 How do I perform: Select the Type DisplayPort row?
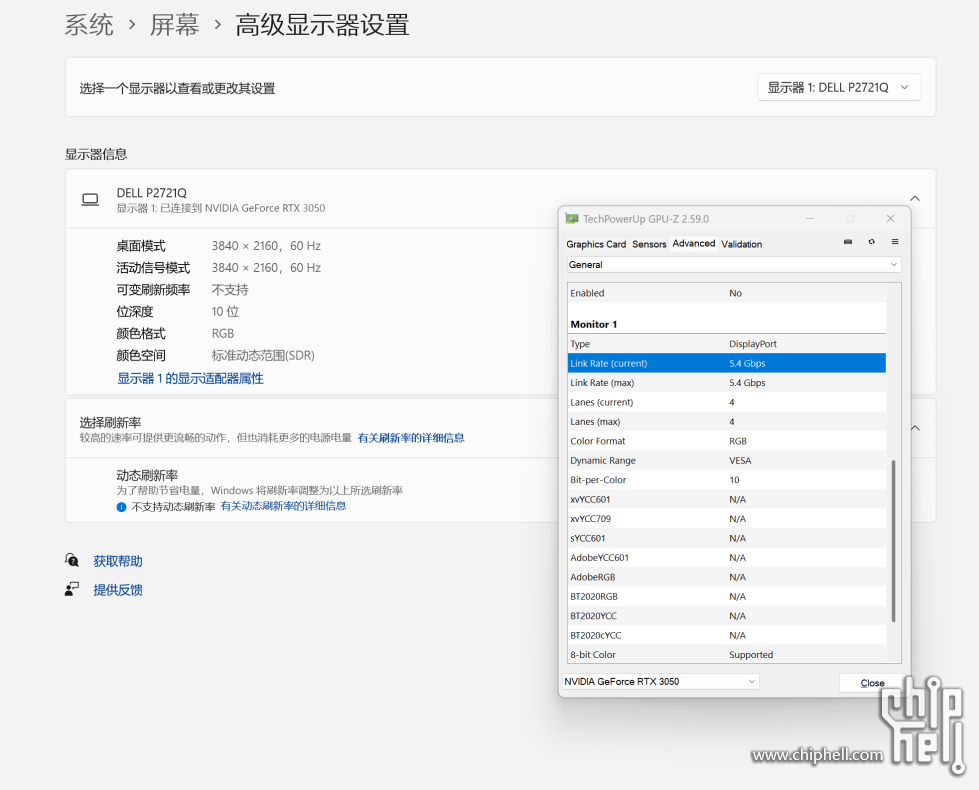pyautogui.click(x=727, y=343)
